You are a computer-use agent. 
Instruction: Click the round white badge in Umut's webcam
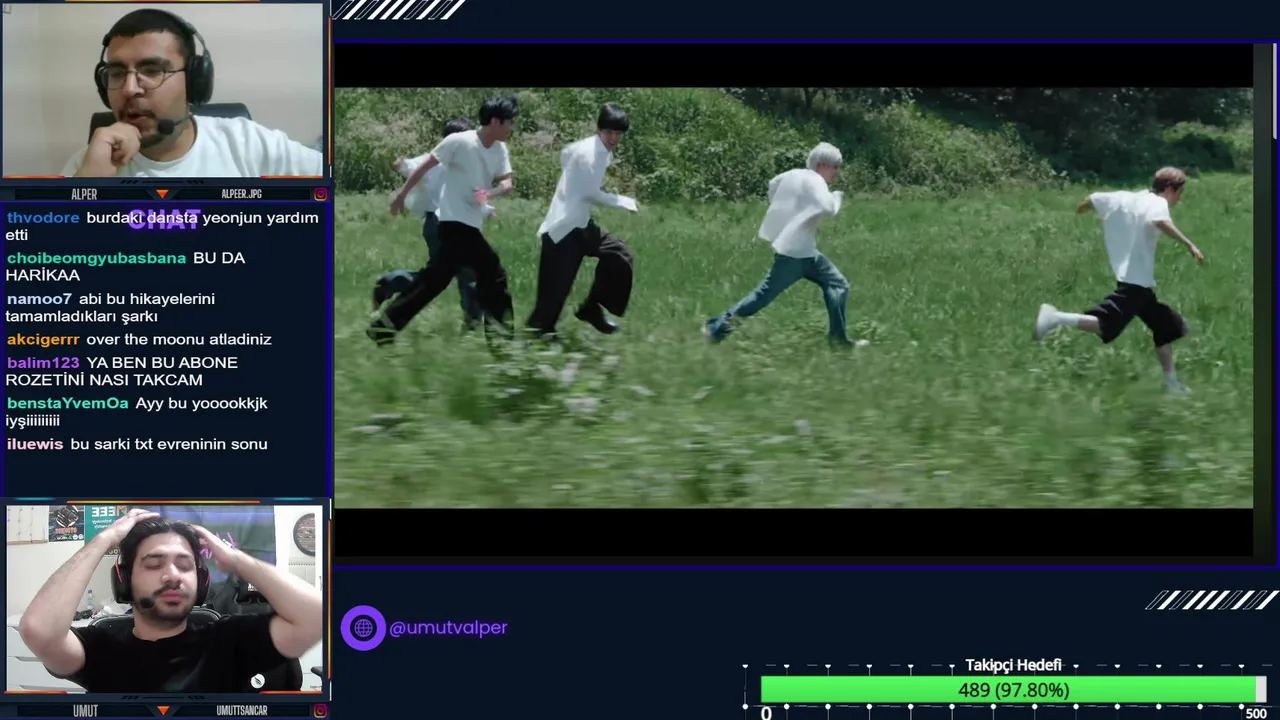(x=257, y=681)
